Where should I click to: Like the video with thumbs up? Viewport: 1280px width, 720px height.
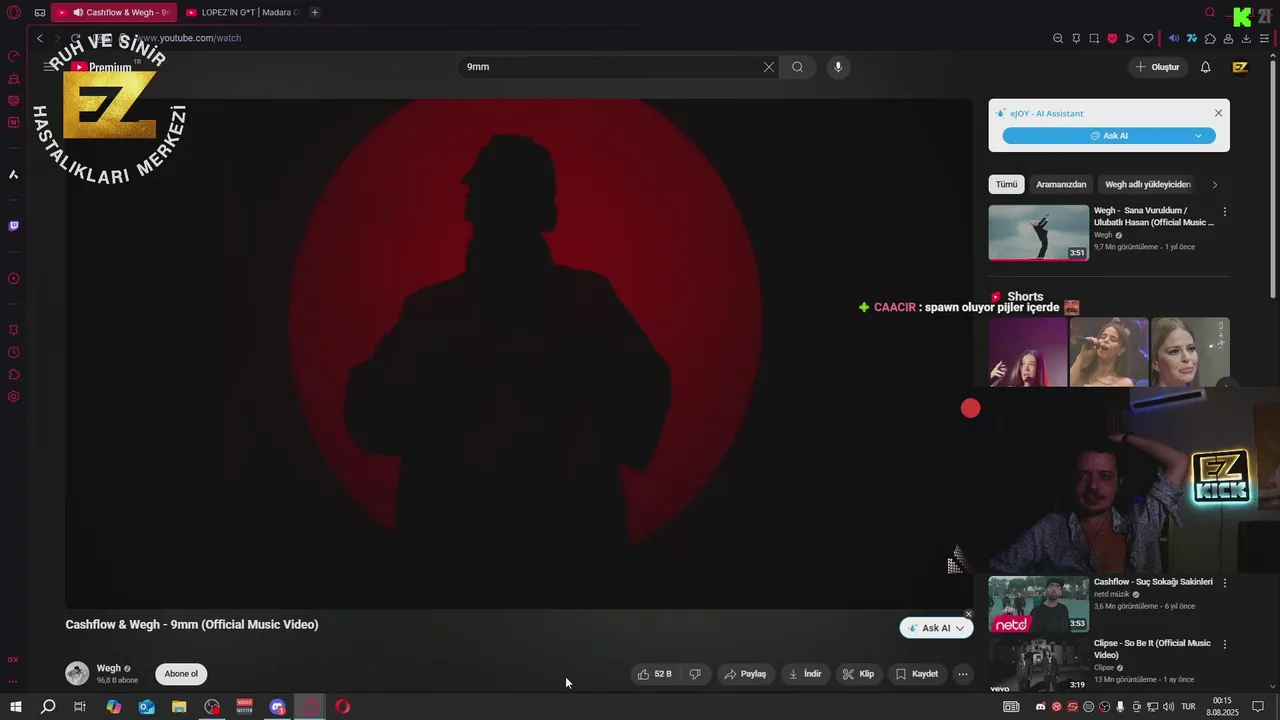tap(654, 674)
